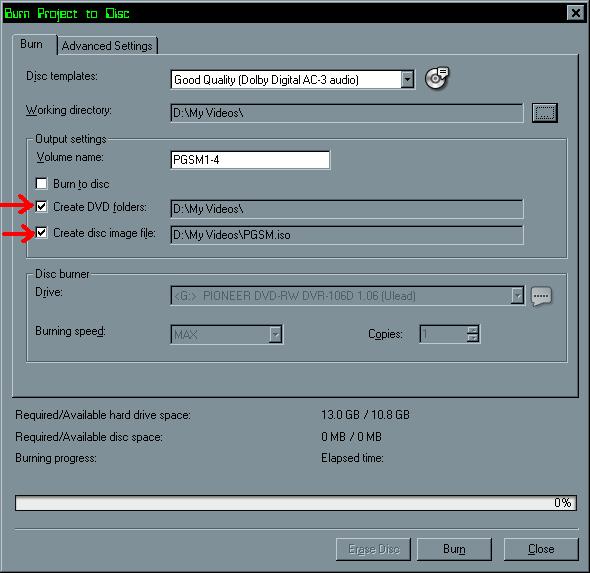Click the Close button at bottom
Screen dimensions: 590x573
[541, 549]
